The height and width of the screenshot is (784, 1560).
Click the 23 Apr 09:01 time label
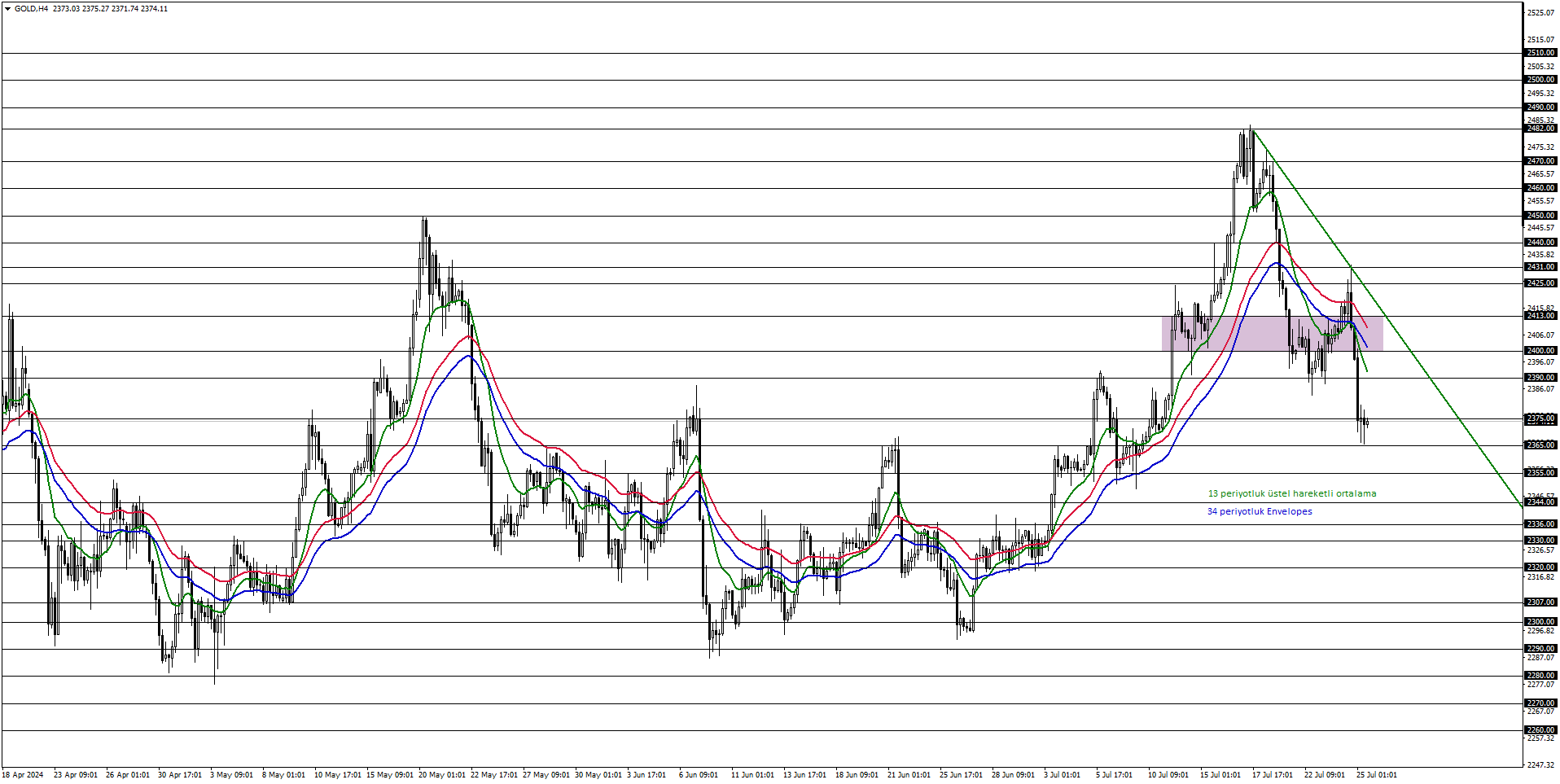coord(76,775)
